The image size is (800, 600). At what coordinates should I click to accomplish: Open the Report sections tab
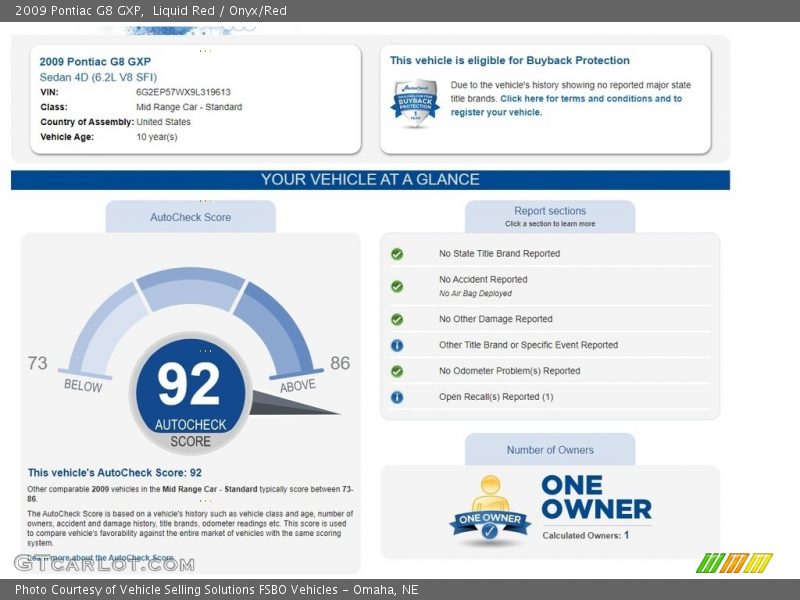coord(550,216)
